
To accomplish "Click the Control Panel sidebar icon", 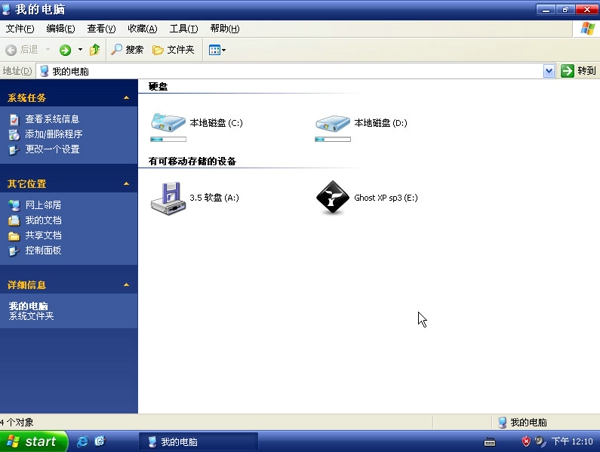I will pos(14,251).
